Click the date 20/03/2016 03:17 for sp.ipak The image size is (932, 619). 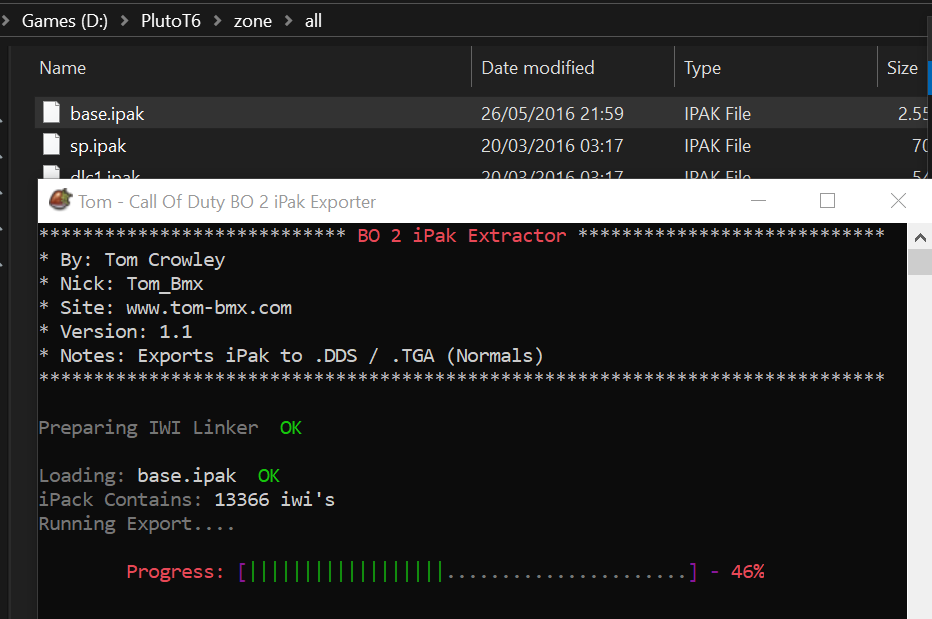552,146
